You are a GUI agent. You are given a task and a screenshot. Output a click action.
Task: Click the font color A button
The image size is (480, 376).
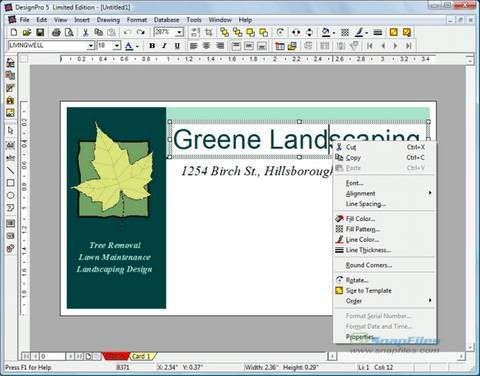tap(129, 46)
